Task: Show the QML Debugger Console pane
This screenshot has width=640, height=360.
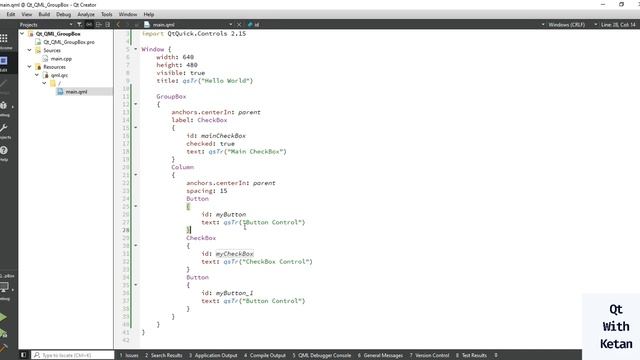Action: (322, 356)
